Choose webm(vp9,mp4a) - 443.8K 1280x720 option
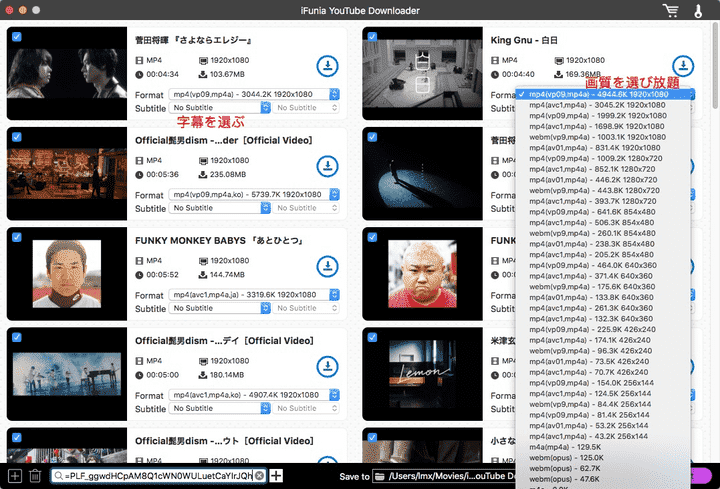This screenshot has width=720, height=489. pyautogui.click(x=602, y=190)
